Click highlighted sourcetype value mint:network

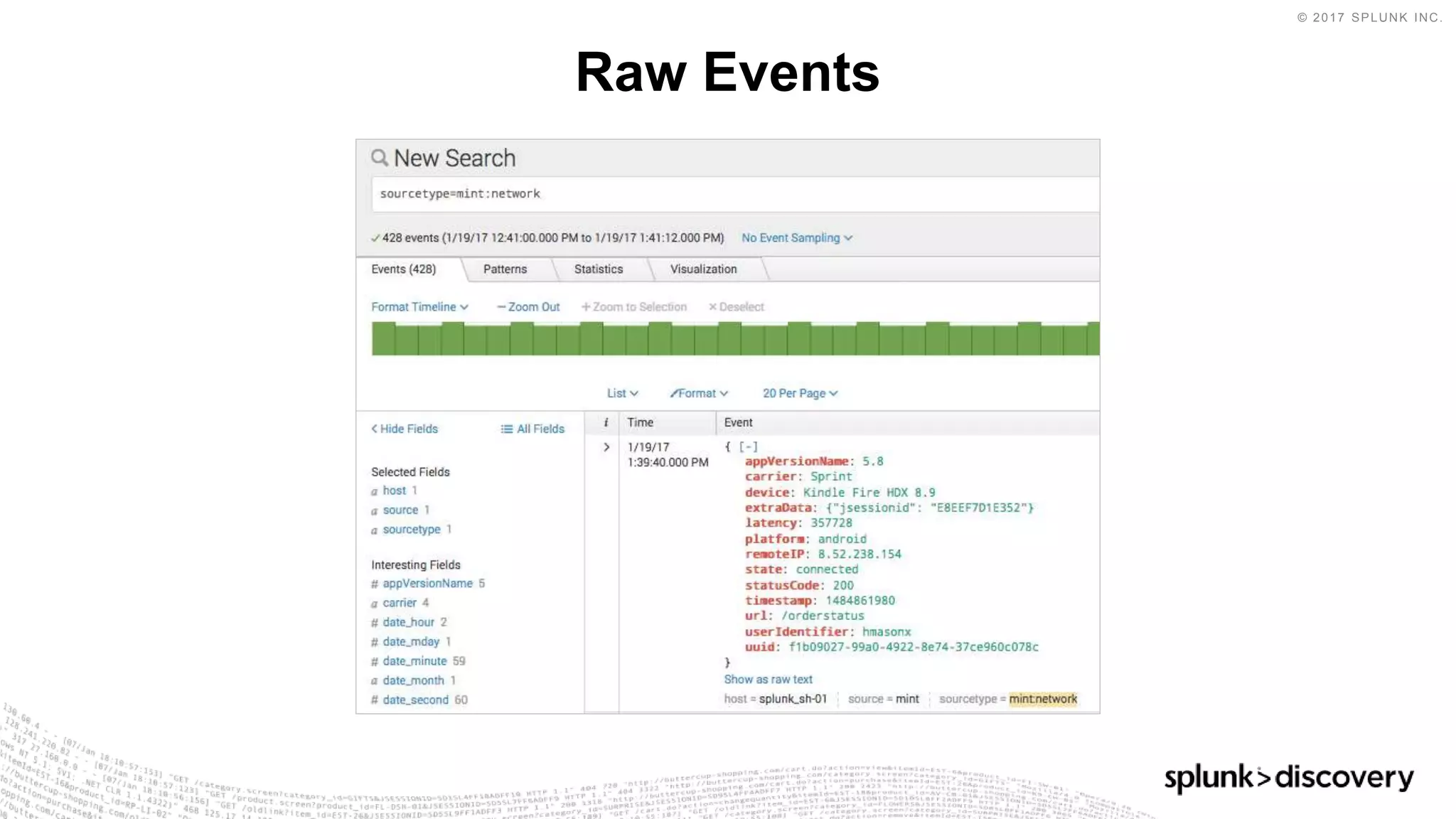click(1043, 699)
